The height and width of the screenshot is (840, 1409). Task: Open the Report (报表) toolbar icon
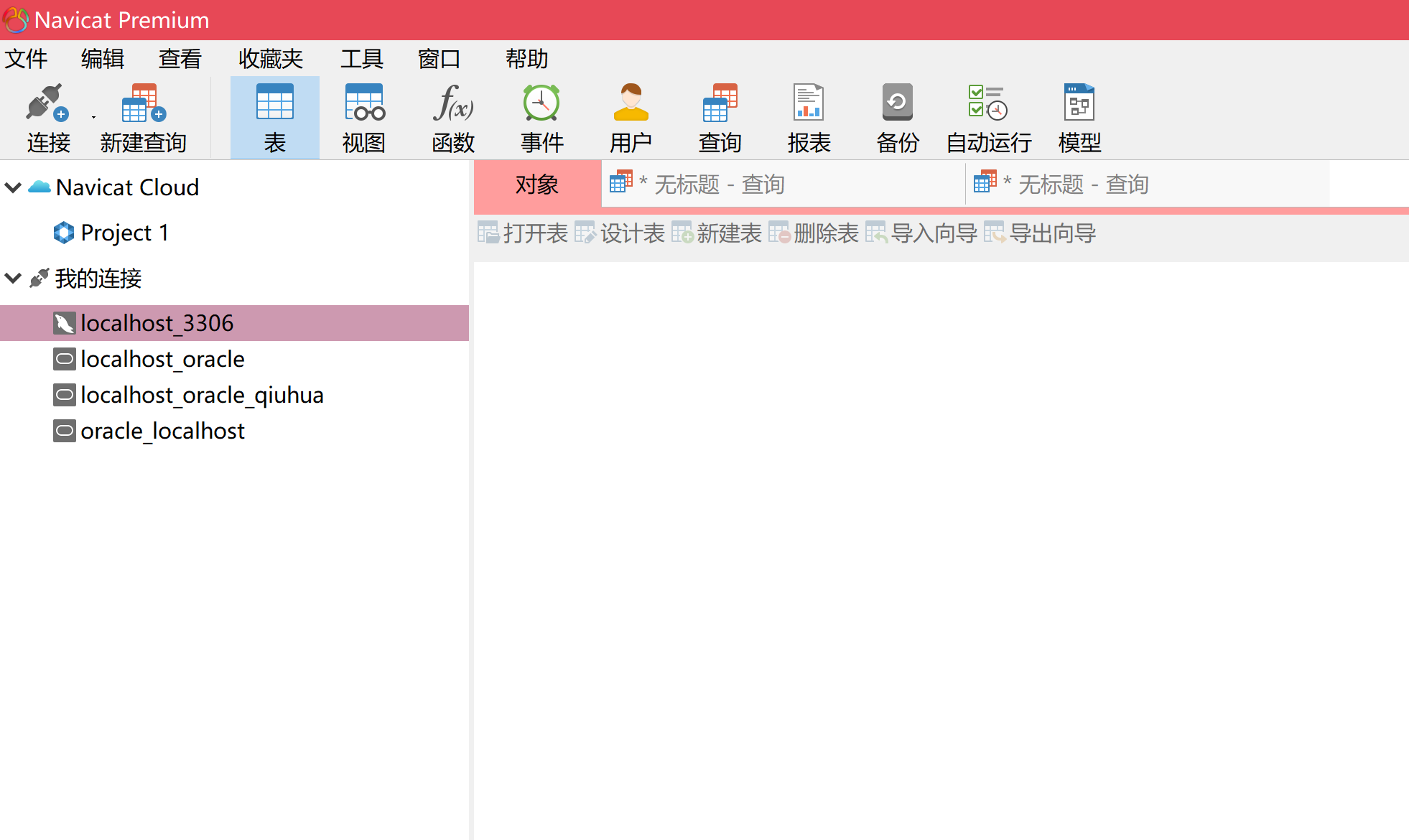[809, 102]
